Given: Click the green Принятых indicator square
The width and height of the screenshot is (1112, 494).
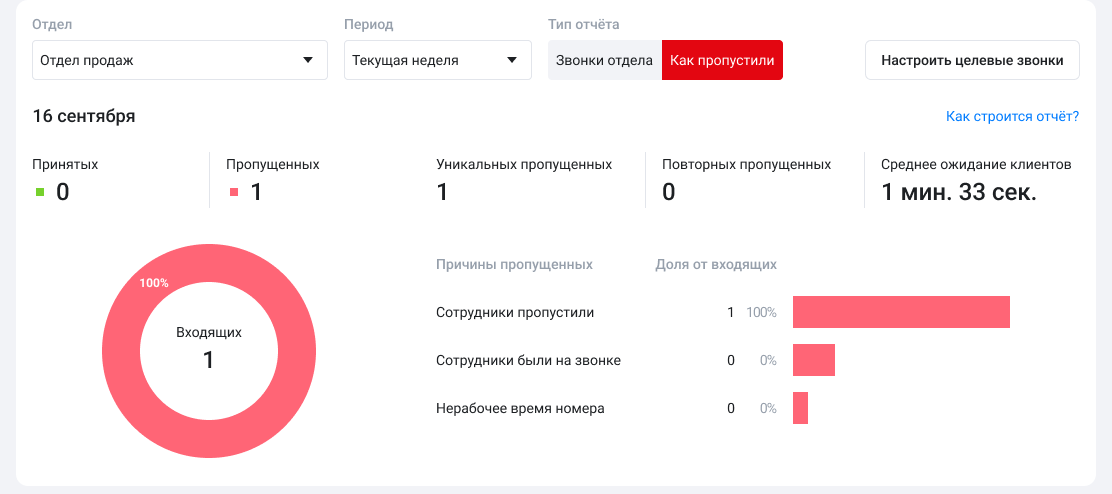Looking at the screenshot, I should coord(40,192).
